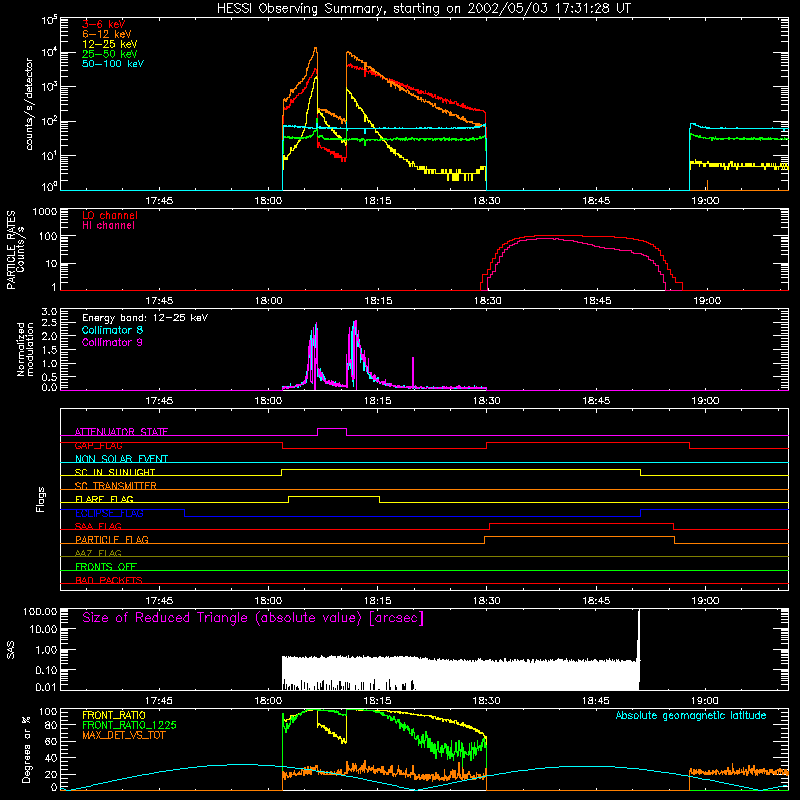Click the BAD_PACKETS flag label
The image size is (800, 800).
pos(109,581)
